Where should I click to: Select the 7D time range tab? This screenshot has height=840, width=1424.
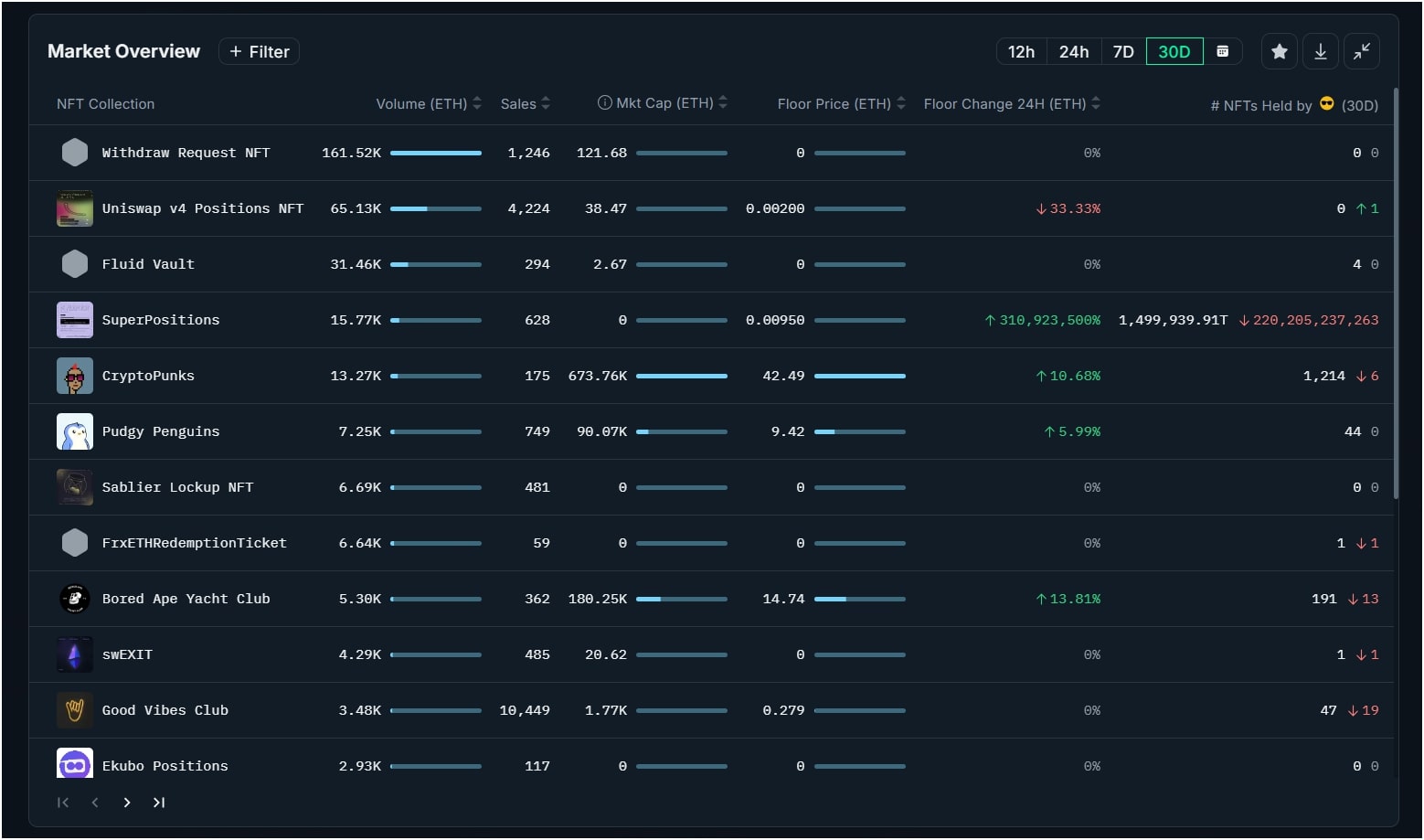pyautogui.click(x=1123, y=51)
